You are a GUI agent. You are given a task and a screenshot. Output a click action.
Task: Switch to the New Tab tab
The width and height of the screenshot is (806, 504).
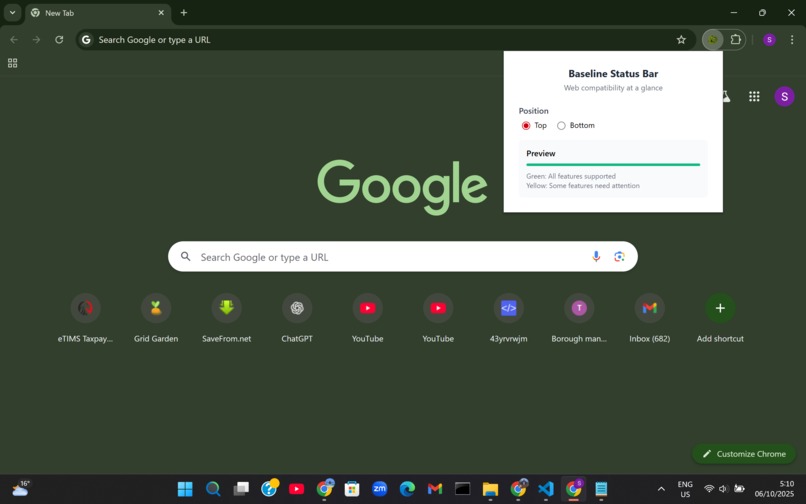tap(98, 13)
